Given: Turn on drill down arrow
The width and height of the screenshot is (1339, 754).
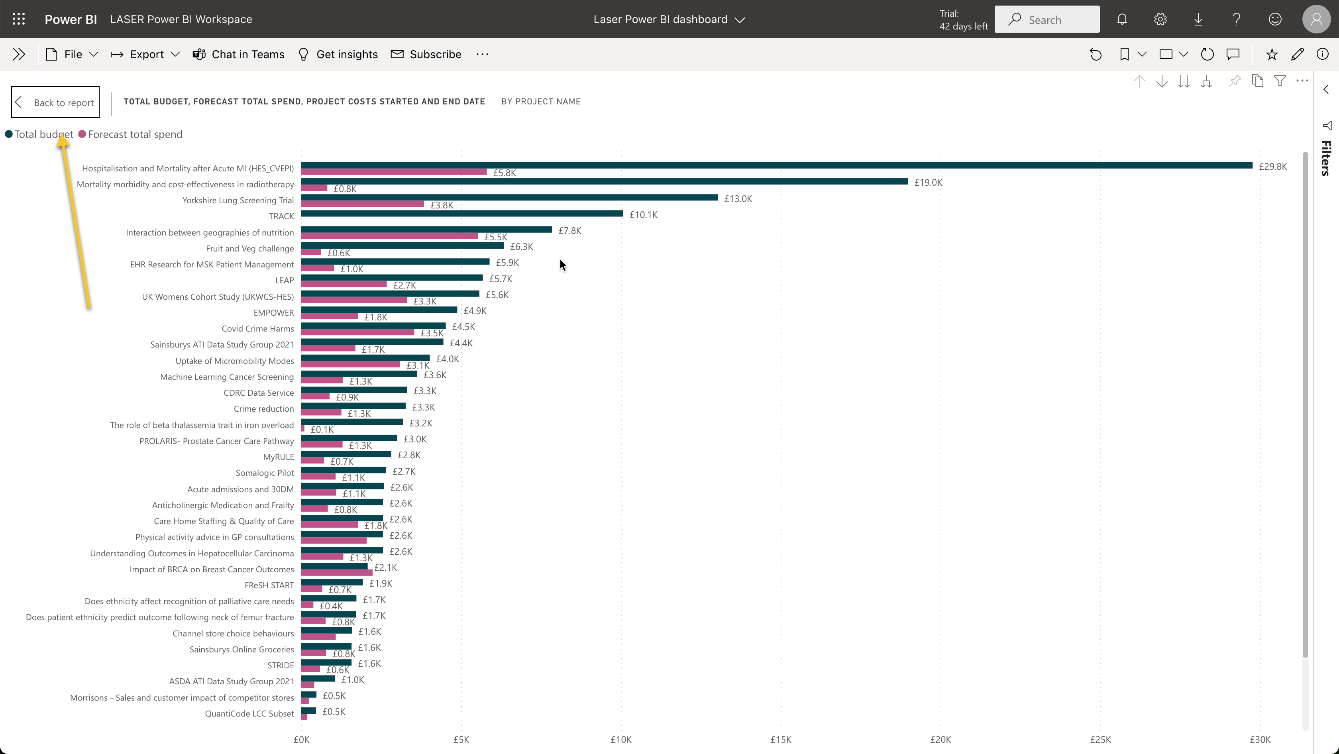Looking at the screenshot, I should point(1162,81).
